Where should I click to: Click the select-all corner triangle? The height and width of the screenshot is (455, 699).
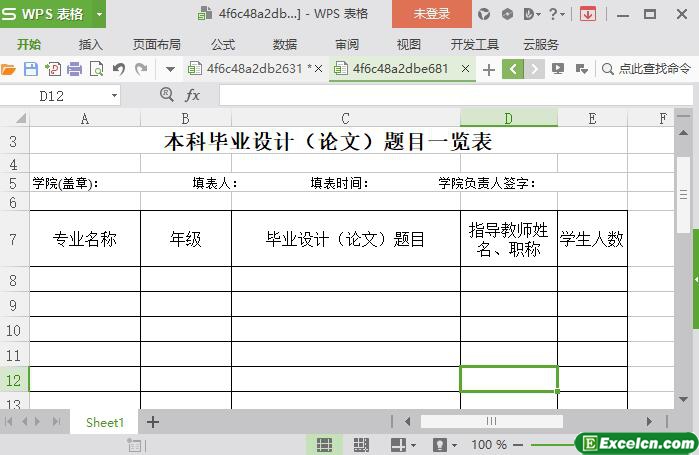[21, 119]
